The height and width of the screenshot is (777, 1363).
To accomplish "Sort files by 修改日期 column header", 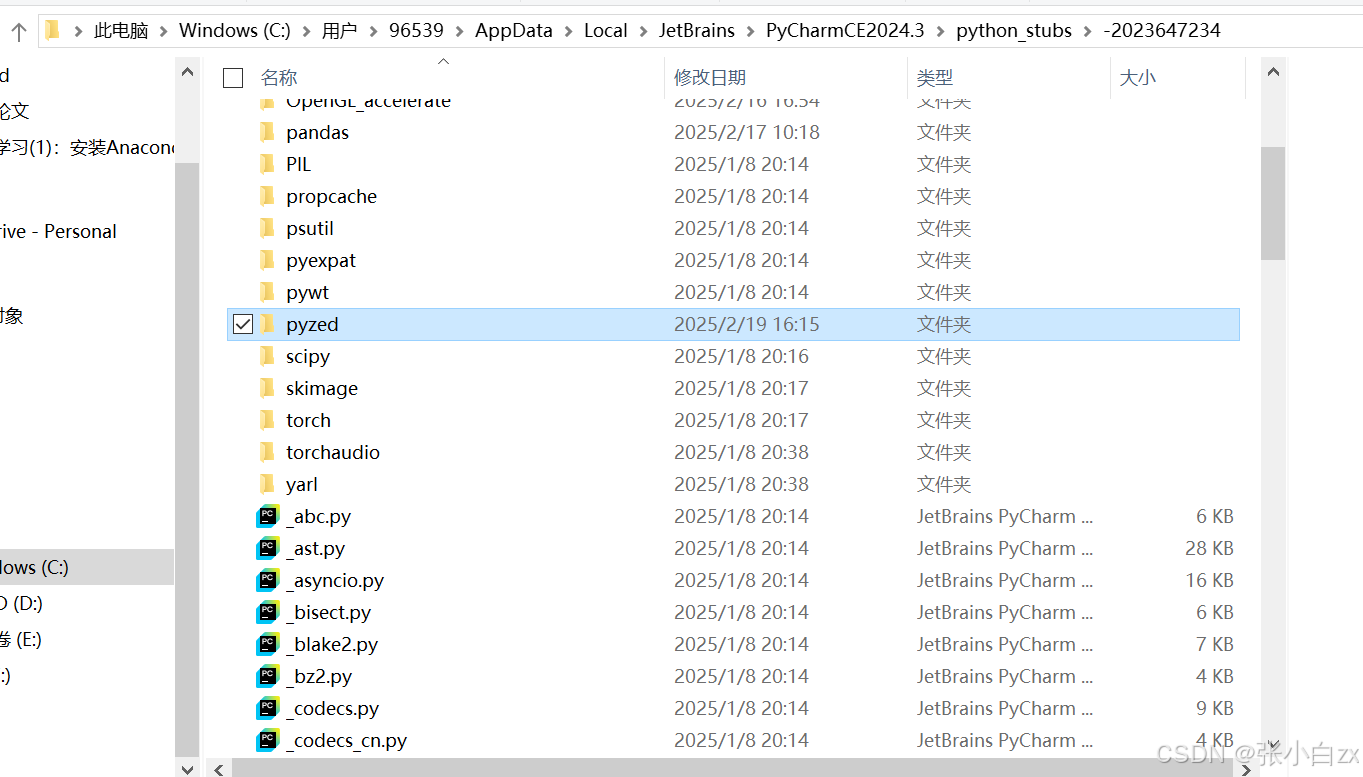I will (x=710, y=77).
